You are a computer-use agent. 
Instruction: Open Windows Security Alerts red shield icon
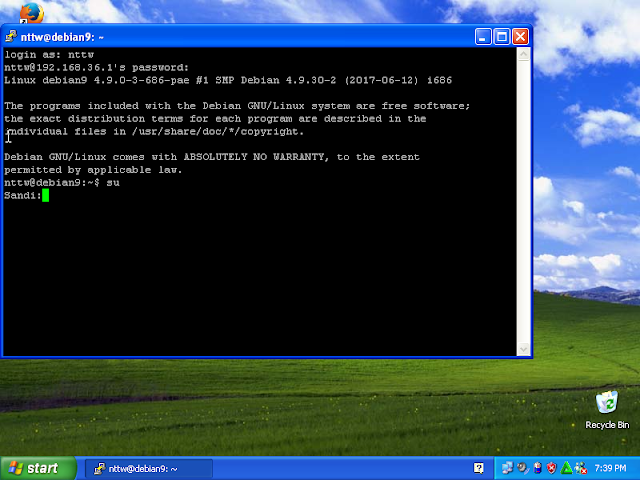551,468
